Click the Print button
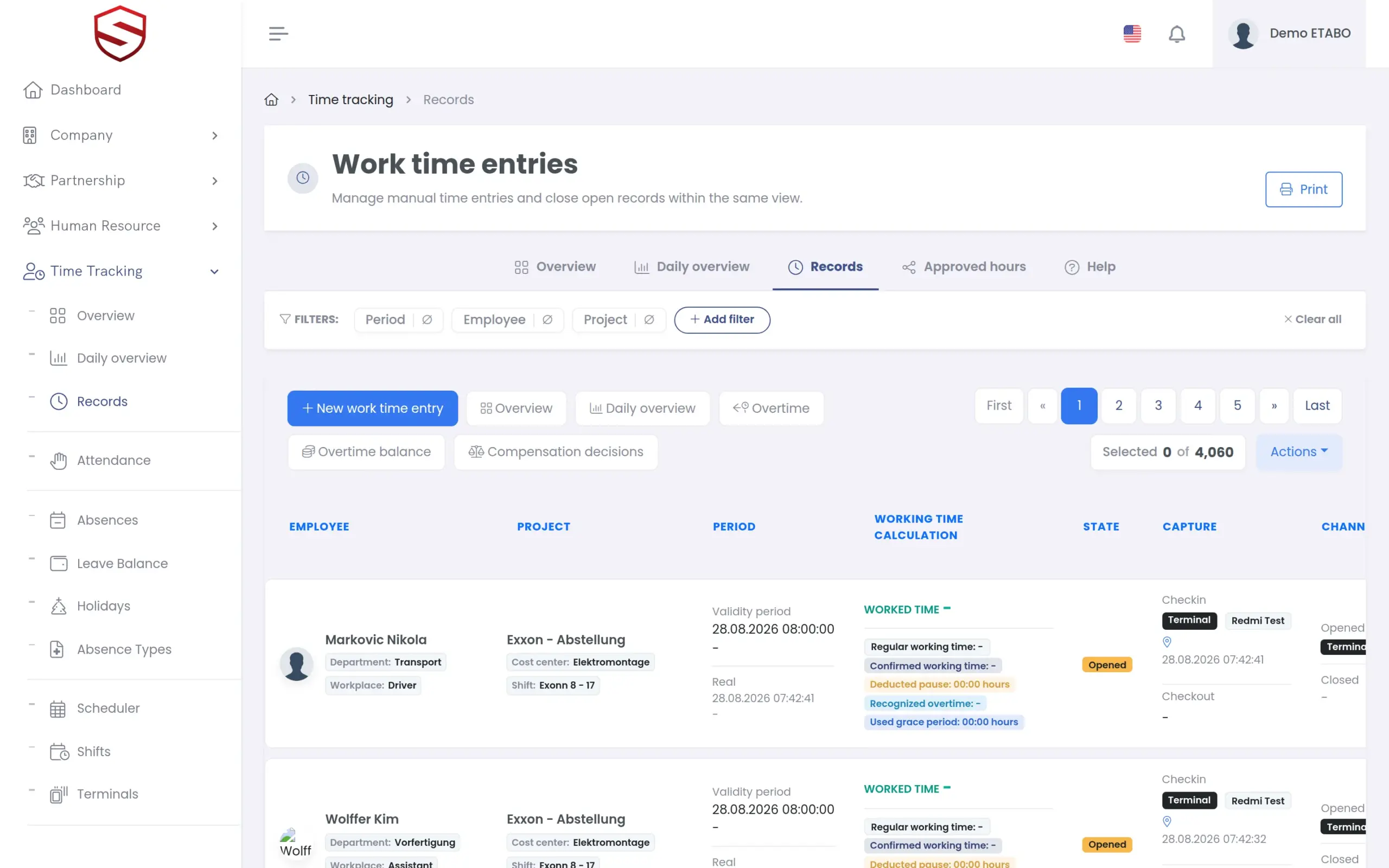1389x868 pixels. pyautogui.click(x=1303, y=189)
